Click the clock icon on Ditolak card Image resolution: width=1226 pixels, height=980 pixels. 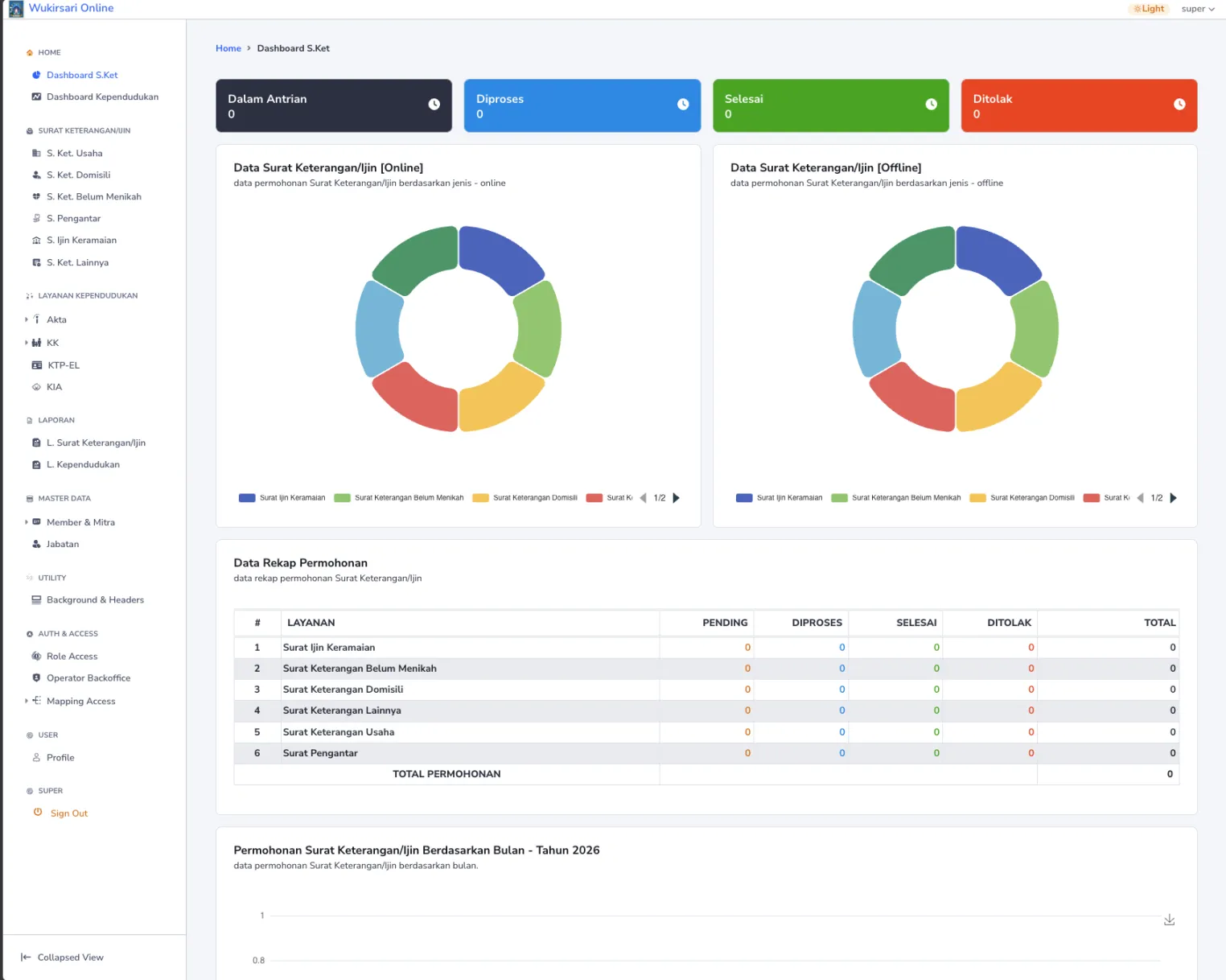point(1179,105)
